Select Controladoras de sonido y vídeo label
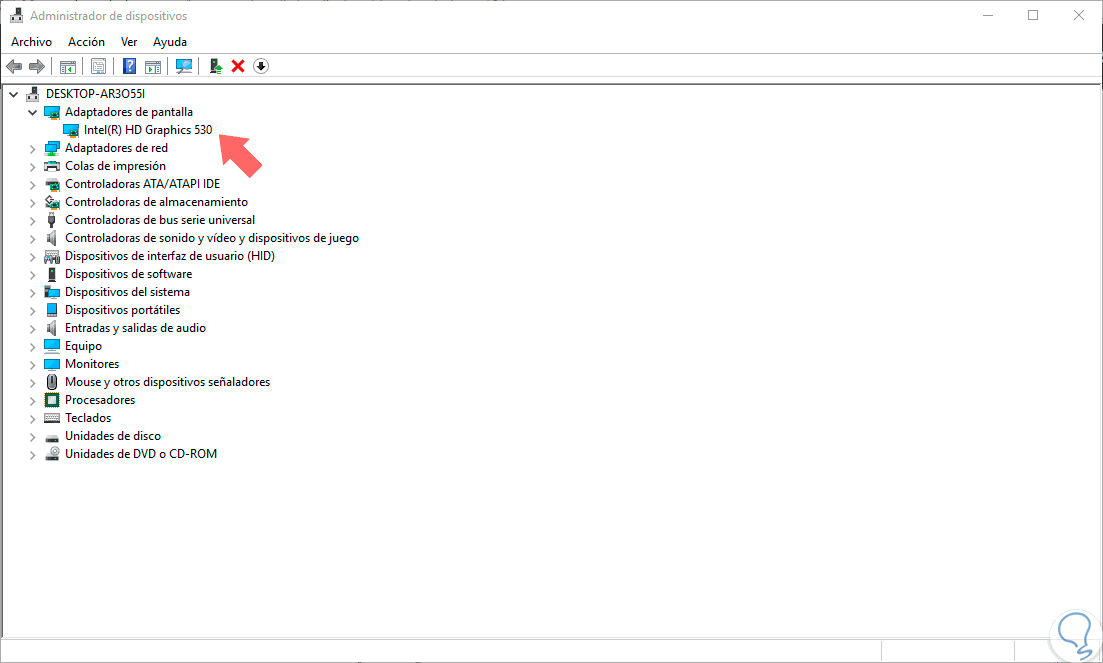 (212, 238)
